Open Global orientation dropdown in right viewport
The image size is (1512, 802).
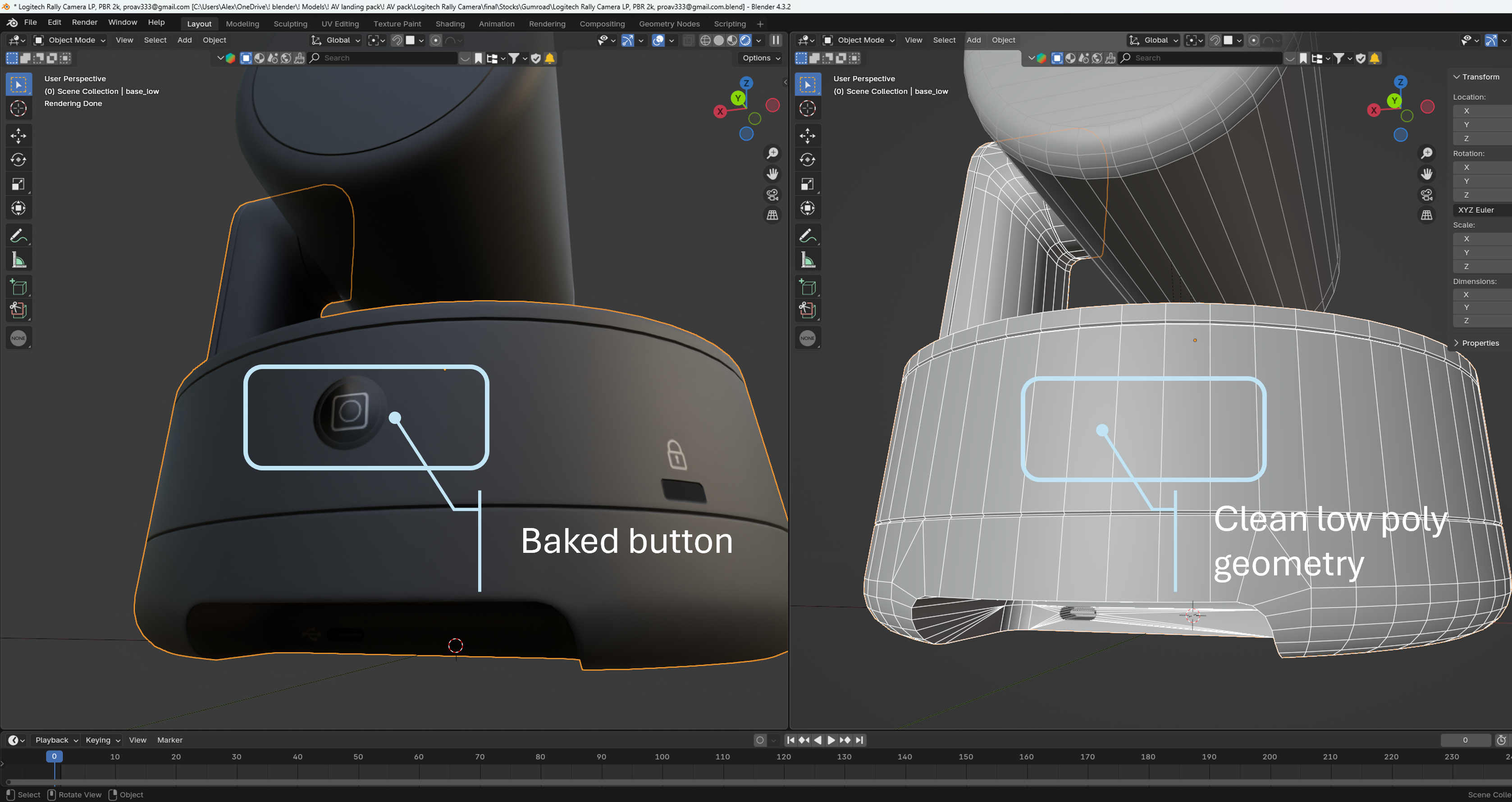(x=1154, y=40)
